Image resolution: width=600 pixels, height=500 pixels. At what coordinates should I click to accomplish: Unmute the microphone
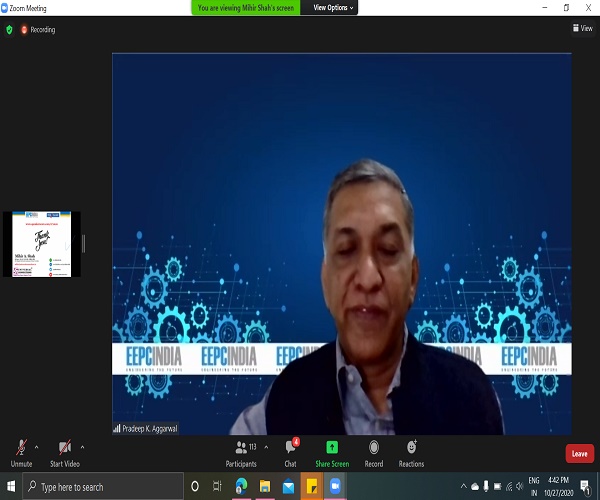(21, 454)
